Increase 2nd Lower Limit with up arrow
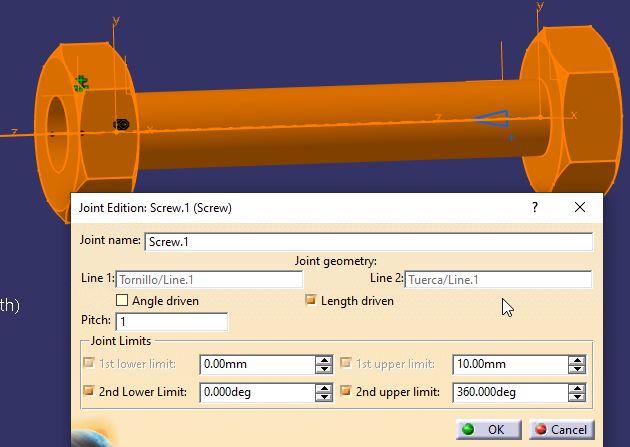 [324, 388]
